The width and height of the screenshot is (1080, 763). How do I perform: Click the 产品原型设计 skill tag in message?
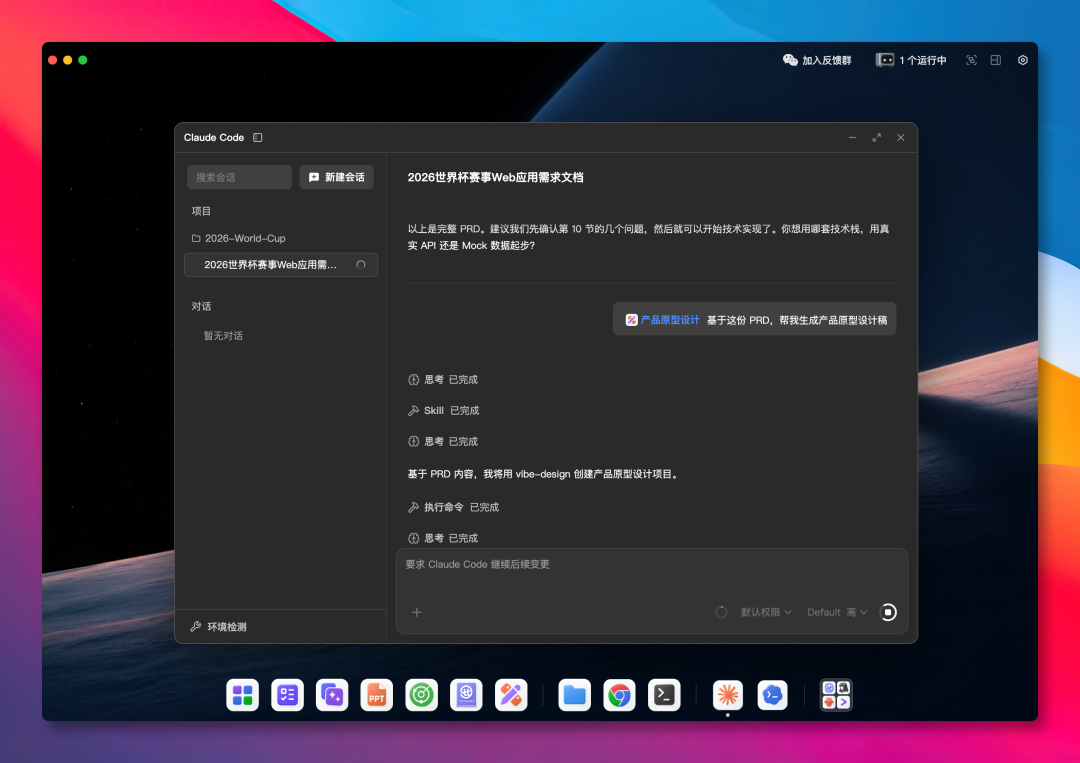(x=663, y=320)
